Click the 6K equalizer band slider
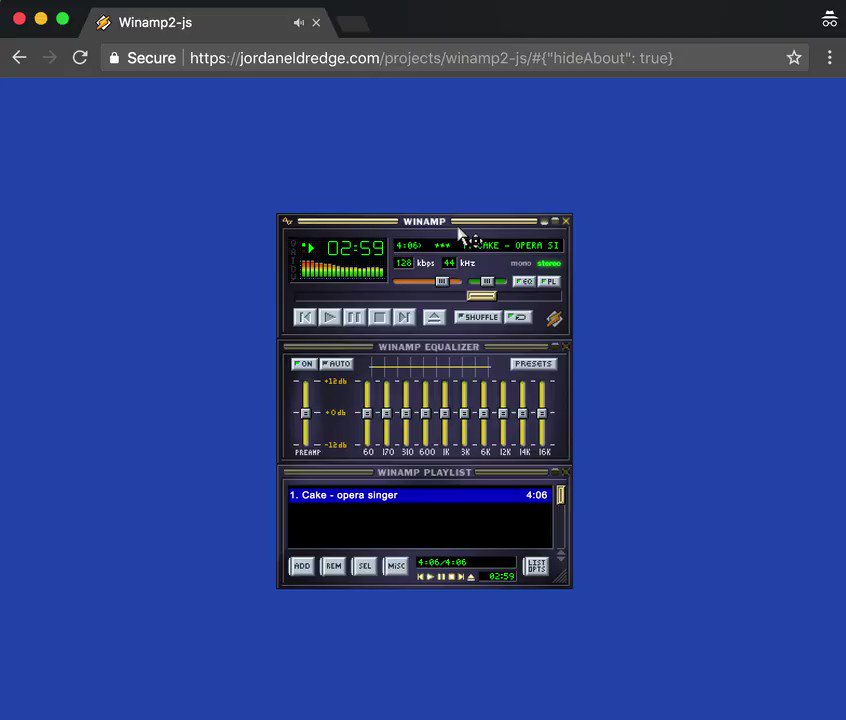Viewport: 846px width, 720px height. (x=484, y=413)
